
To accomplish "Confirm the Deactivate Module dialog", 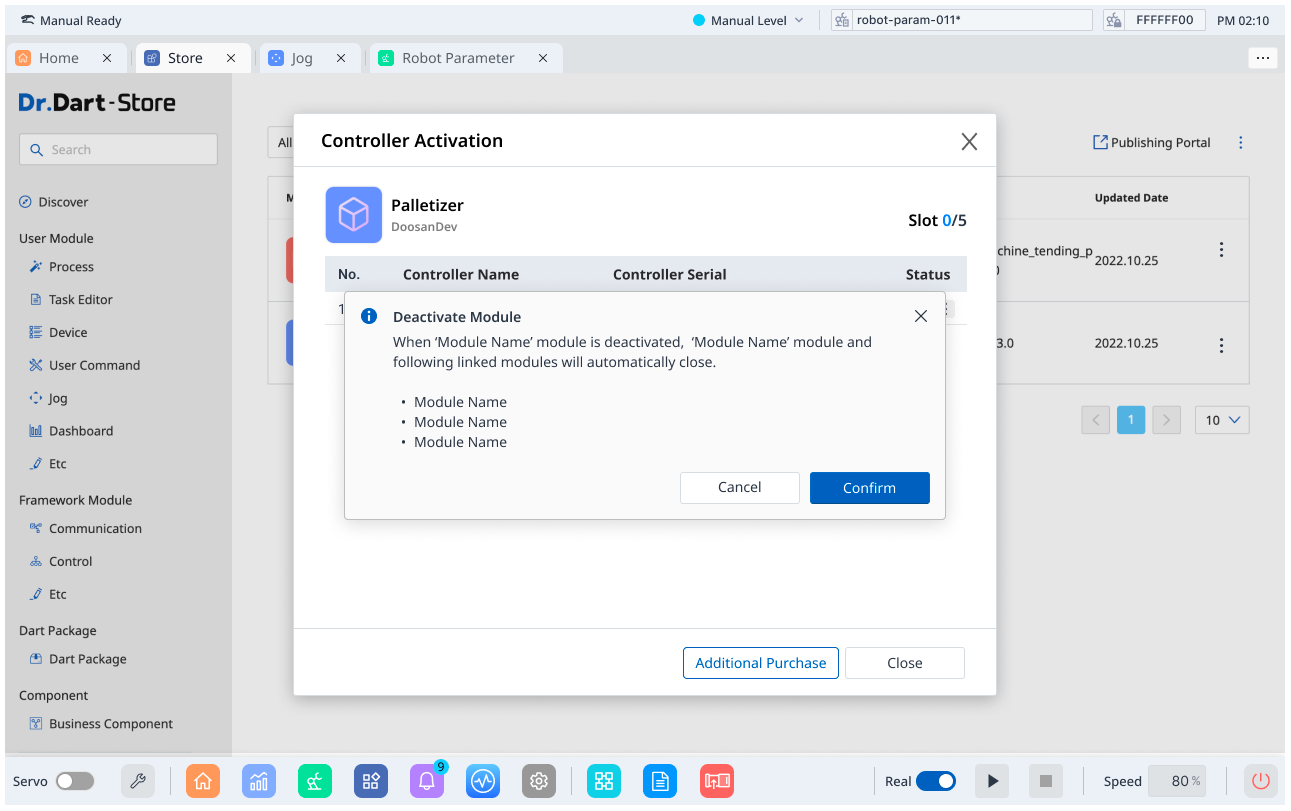I will (869, 488).
